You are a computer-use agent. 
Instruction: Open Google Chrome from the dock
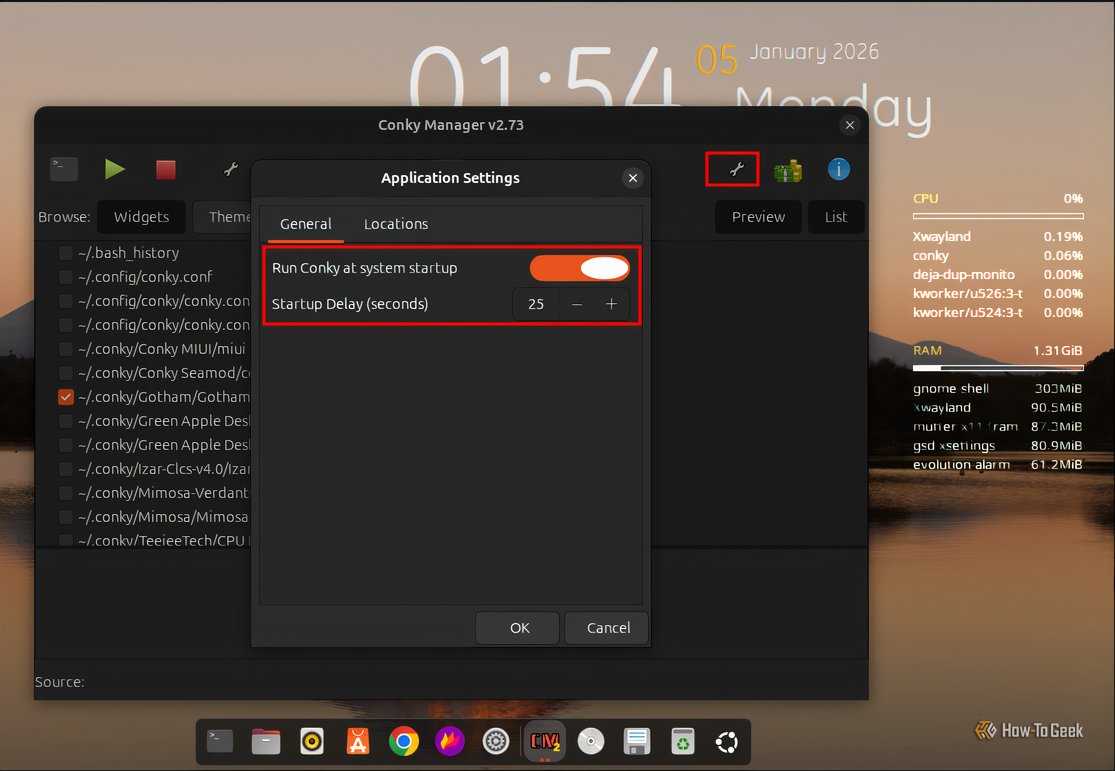(403, 741)
